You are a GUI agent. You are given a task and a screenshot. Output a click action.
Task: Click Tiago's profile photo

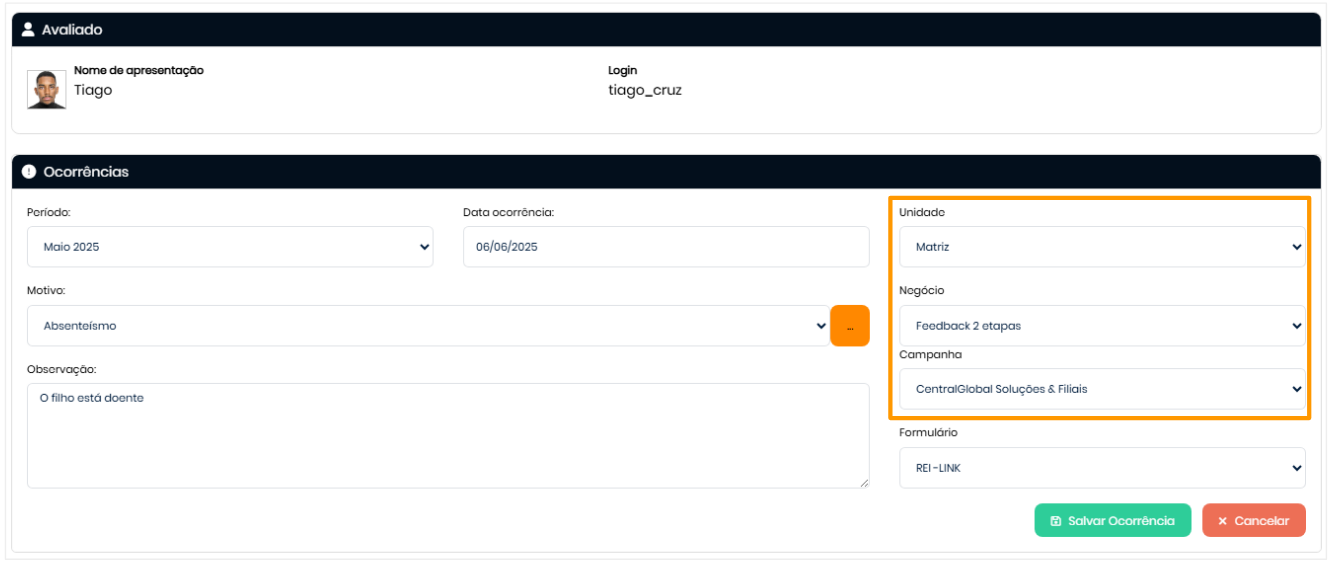click(x=46, y=90)
